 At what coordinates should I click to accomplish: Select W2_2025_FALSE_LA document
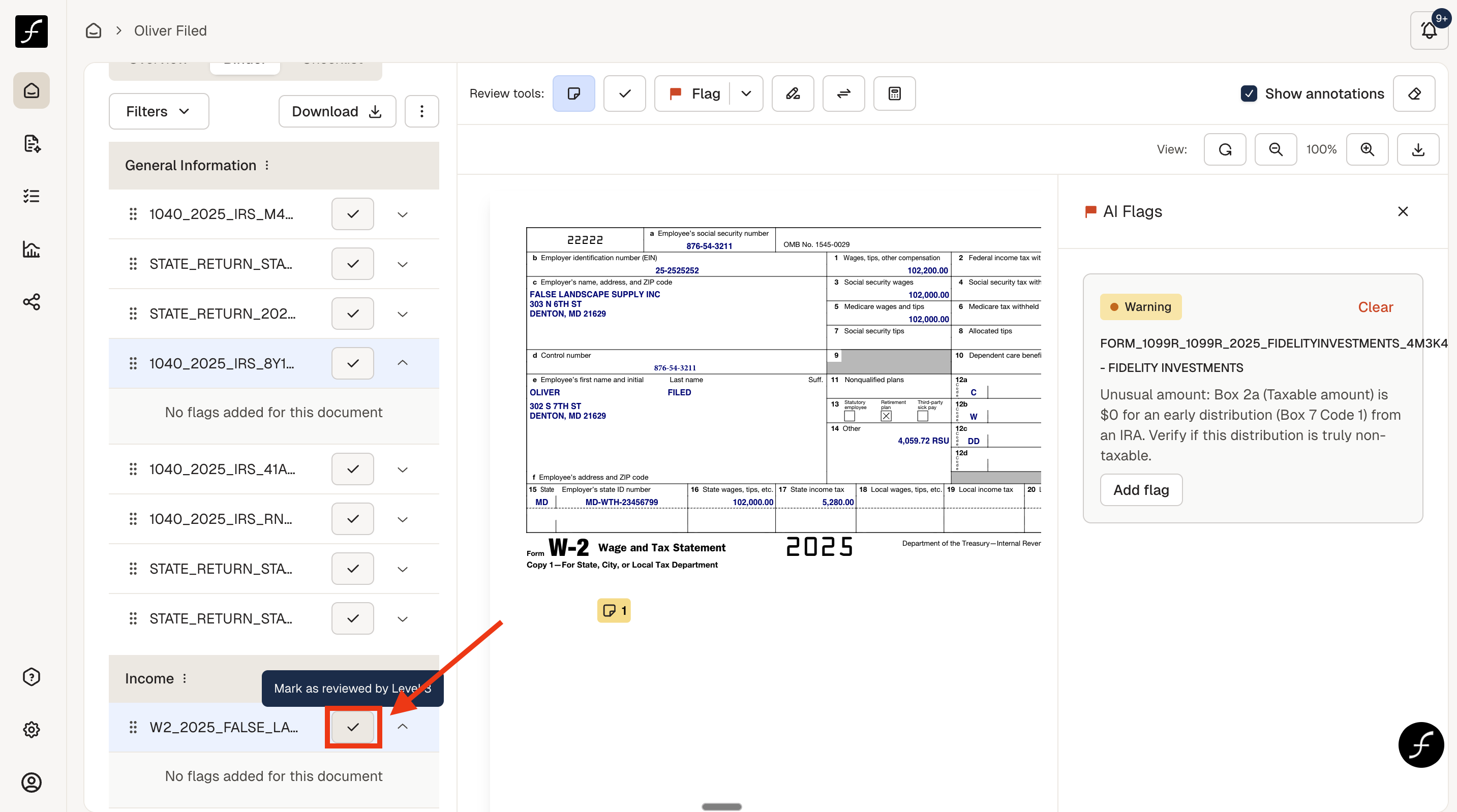pos(223,727)
